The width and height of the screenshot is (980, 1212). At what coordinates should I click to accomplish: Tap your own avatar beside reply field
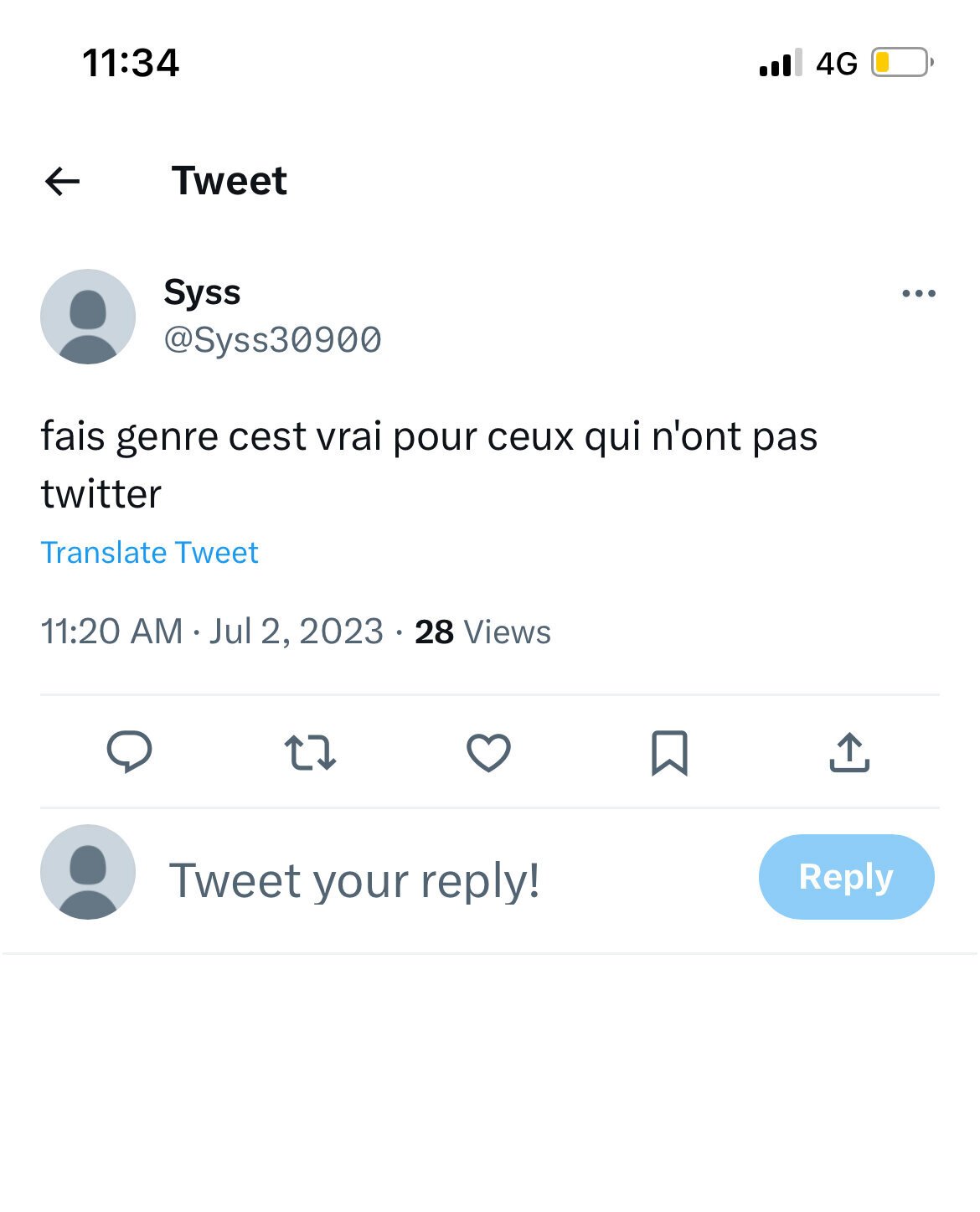click(x=88, y=872)
